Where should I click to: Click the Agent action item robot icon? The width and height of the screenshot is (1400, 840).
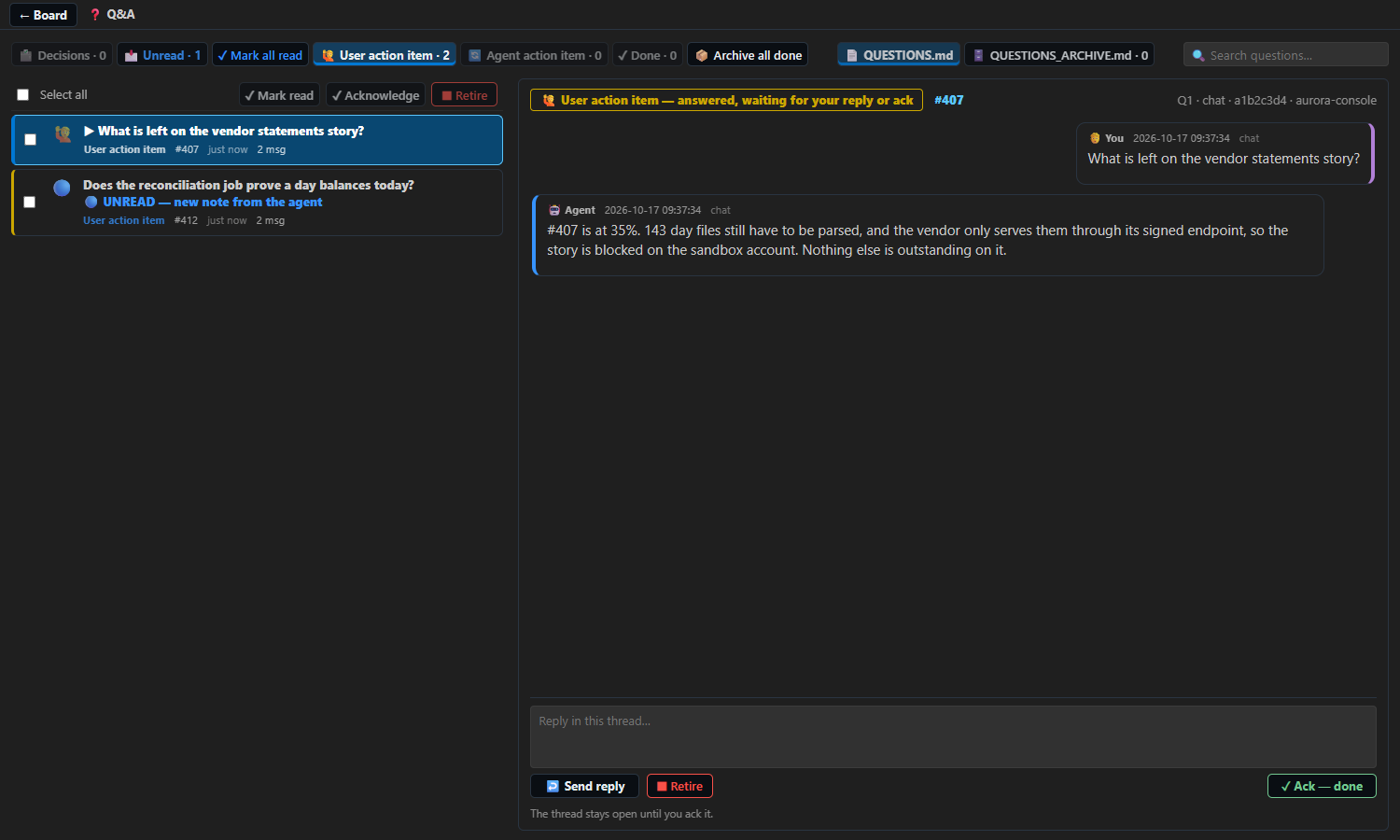coord(475,56)
